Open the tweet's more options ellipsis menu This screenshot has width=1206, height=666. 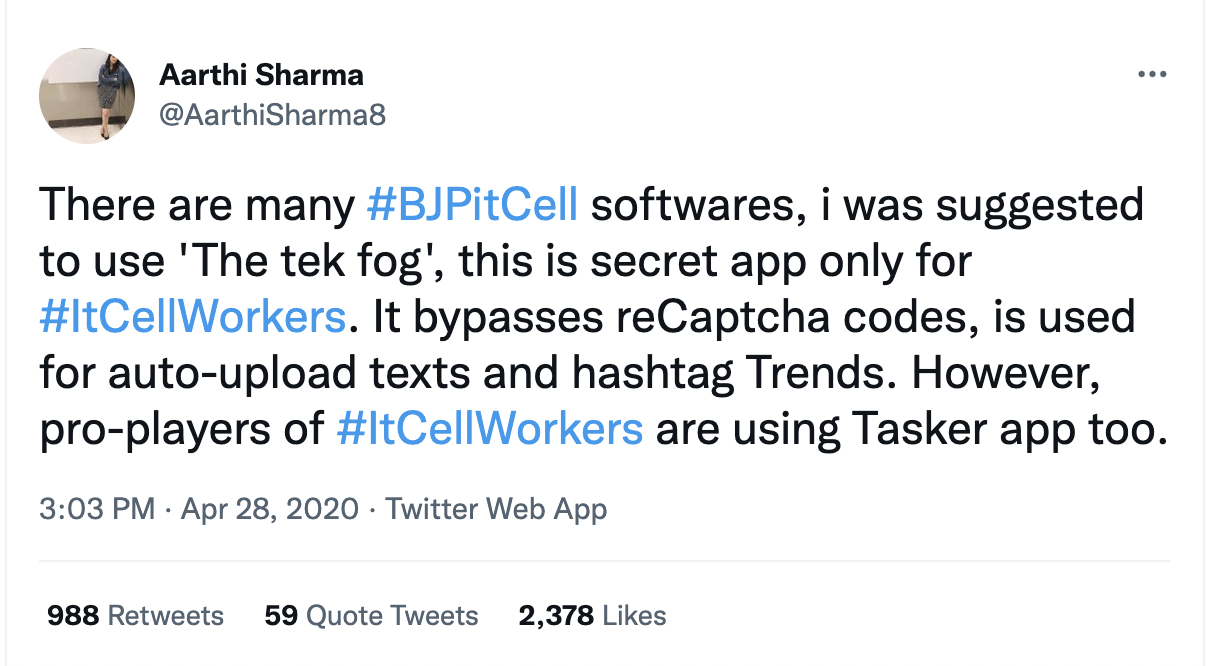click(1152, 75)
